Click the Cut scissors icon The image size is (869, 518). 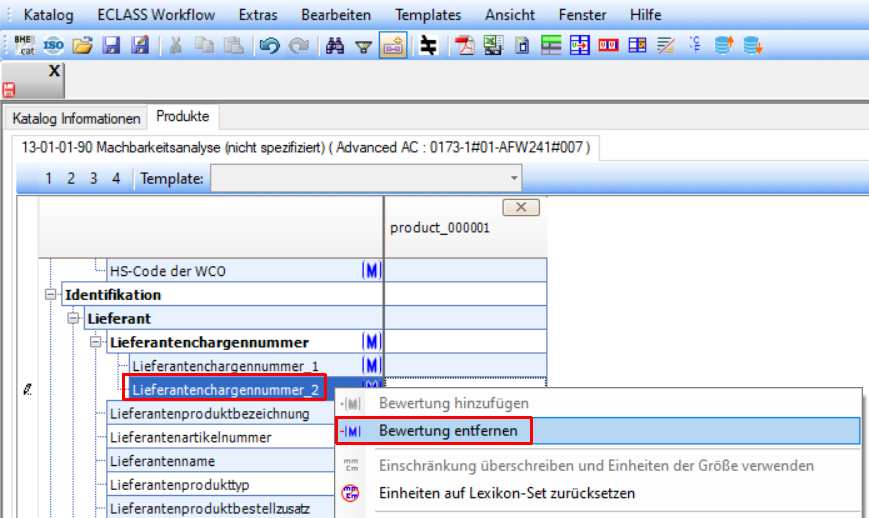(x=176, y=45)
